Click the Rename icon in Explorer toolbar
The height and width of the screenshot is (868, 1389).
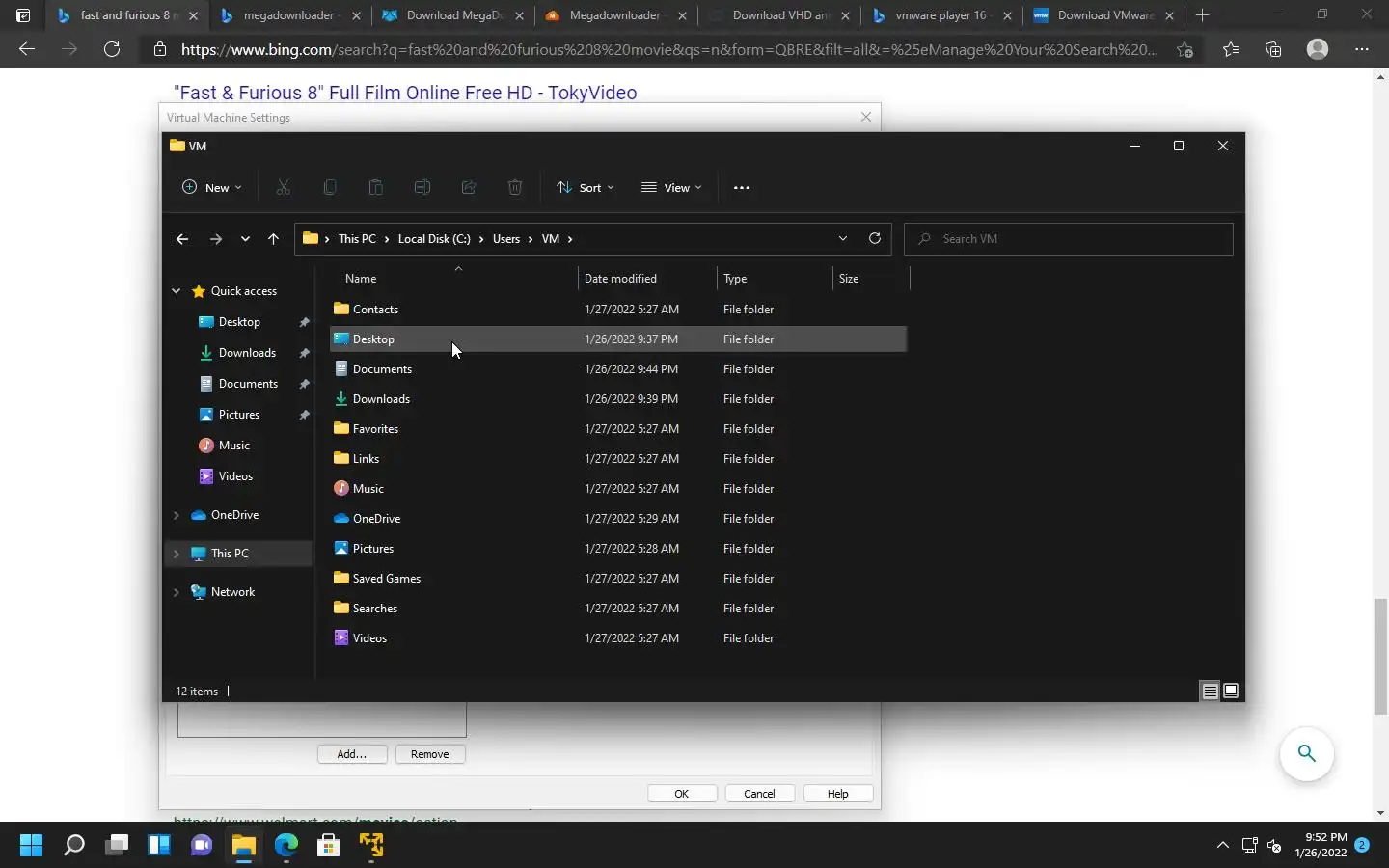(422, 188)
